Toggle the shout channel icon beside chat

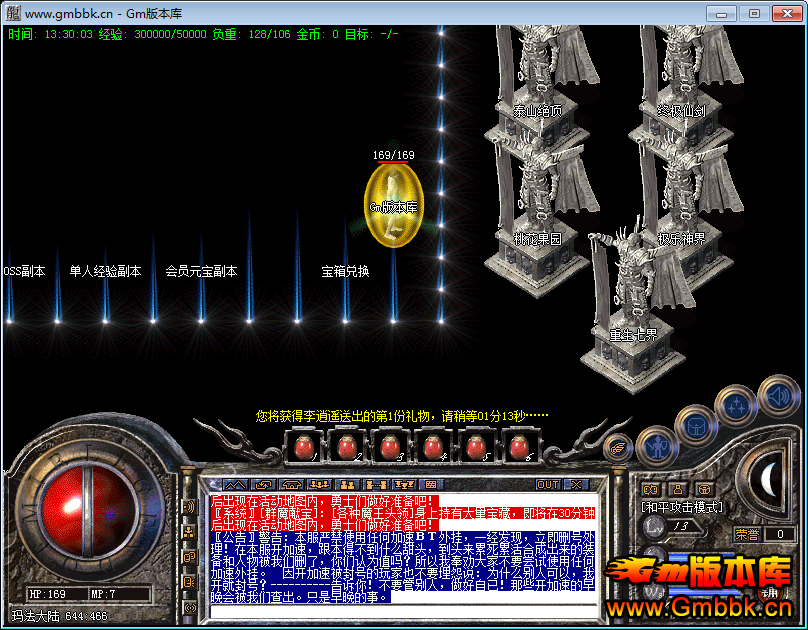(190, 507)
